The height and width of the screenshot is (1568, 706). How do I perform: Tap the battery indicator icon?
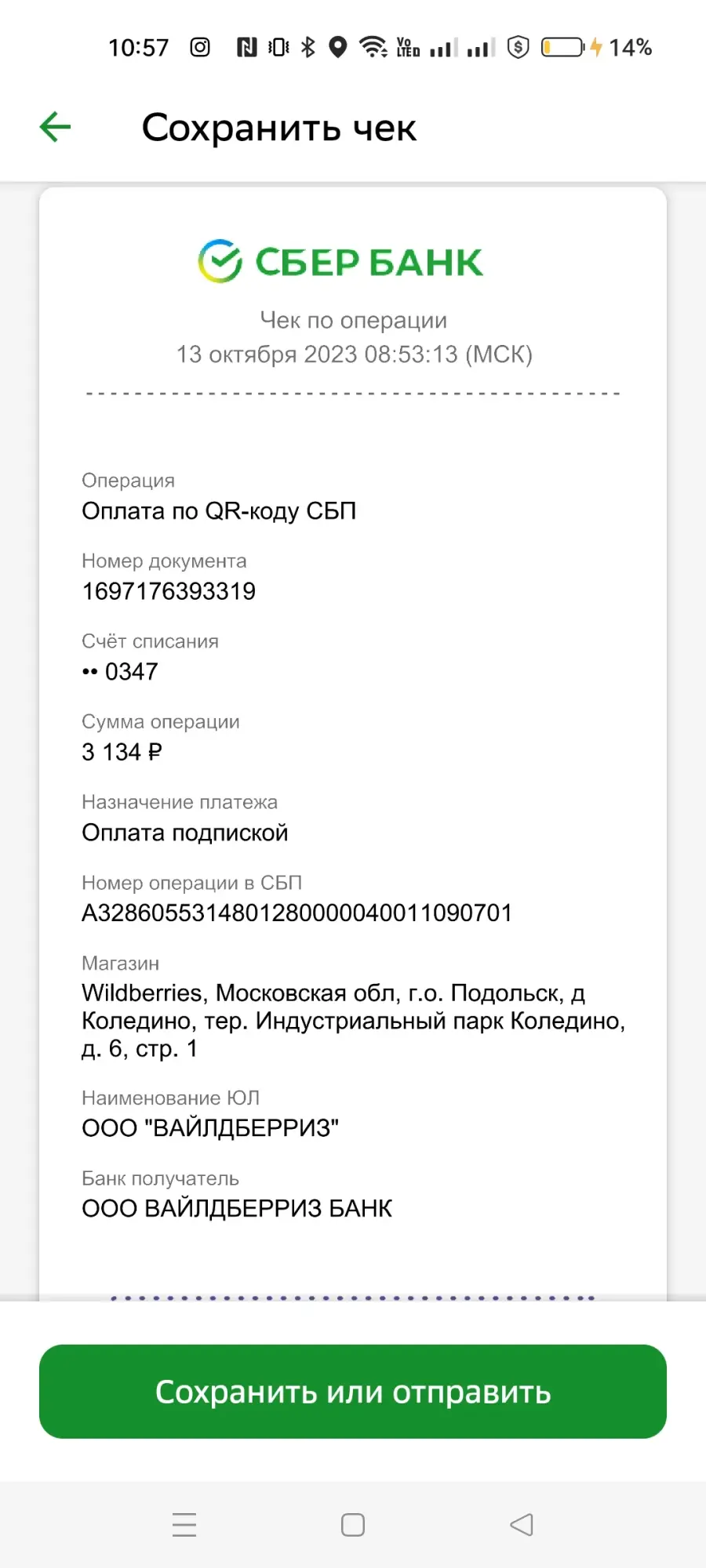562,48
